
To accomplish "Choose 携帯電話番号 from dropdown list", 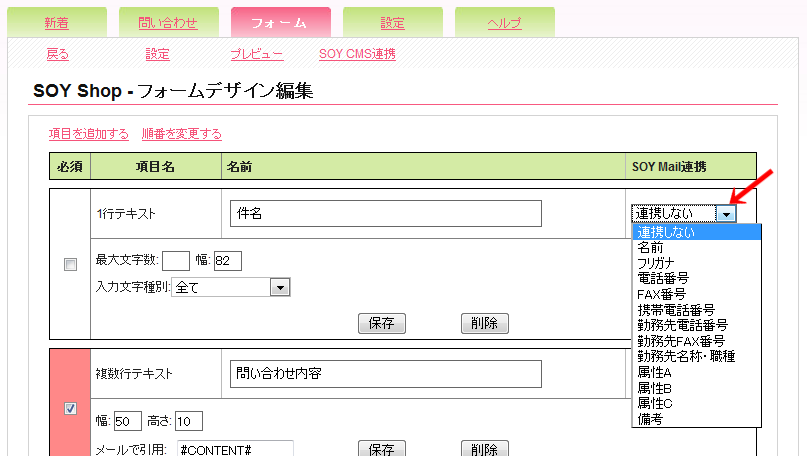I will point(696,310).
